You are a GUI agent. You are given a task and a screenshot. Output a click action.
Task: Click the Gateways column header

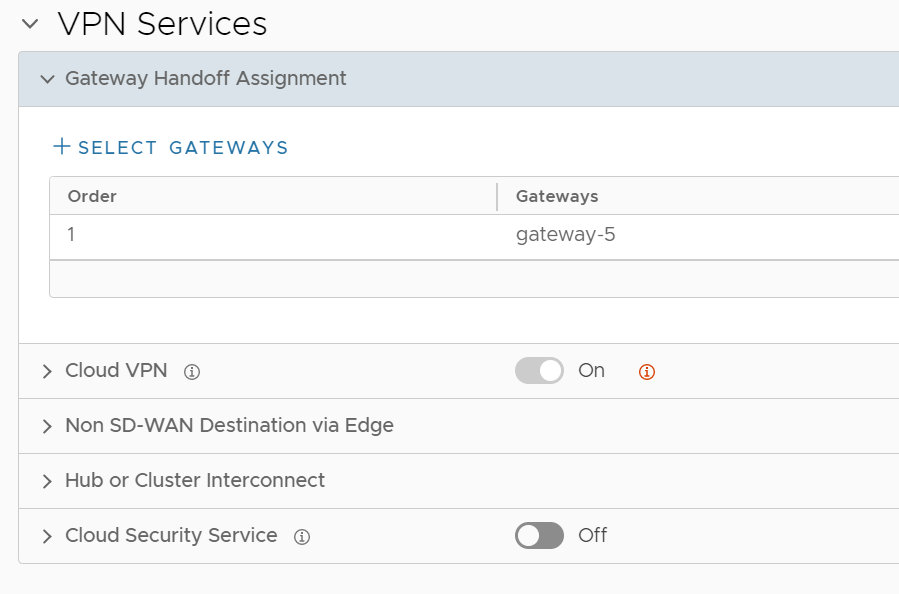click(557, 196)
